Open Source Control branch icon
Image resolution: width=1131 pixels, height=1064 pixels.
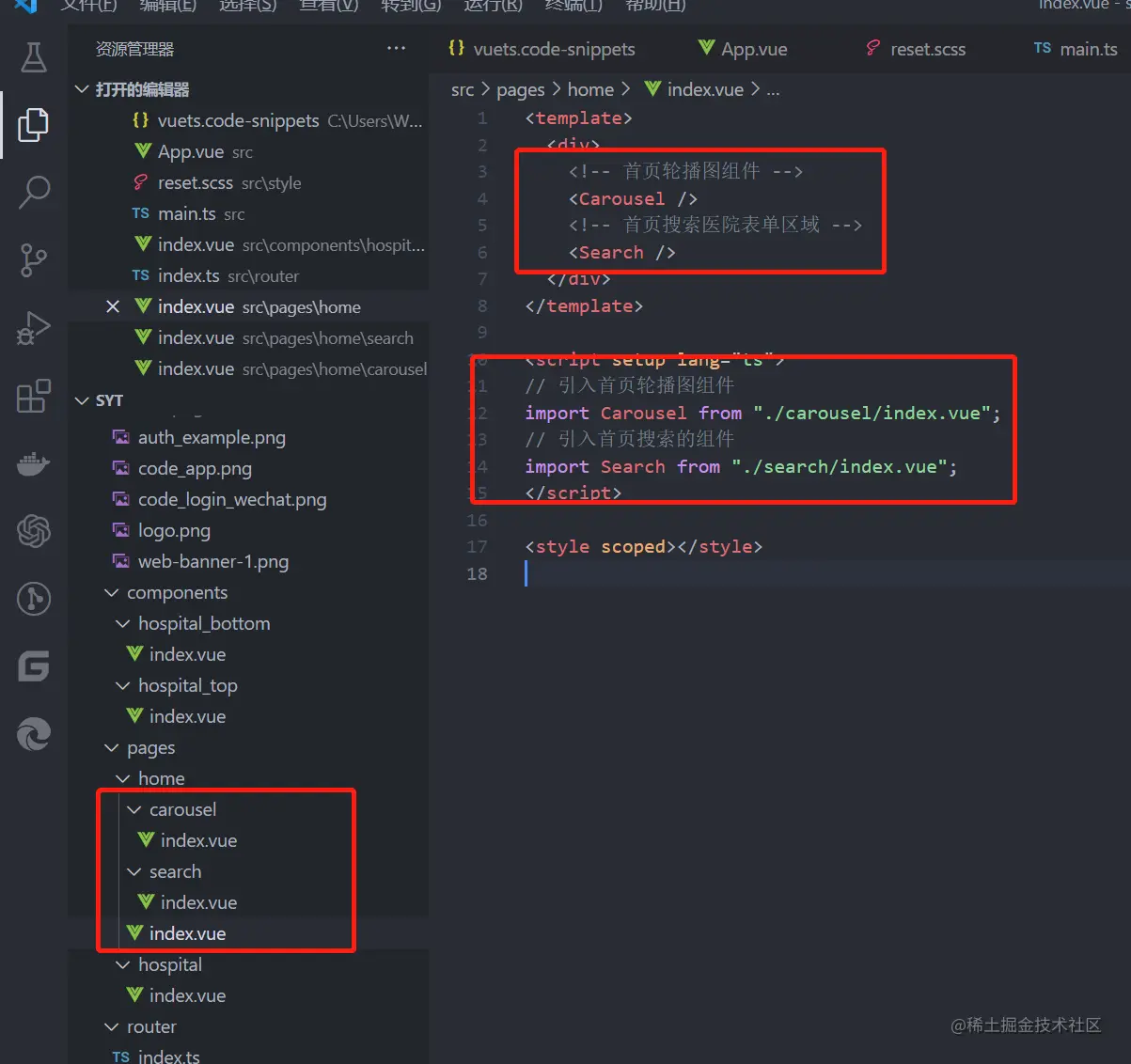click(34, 260)
